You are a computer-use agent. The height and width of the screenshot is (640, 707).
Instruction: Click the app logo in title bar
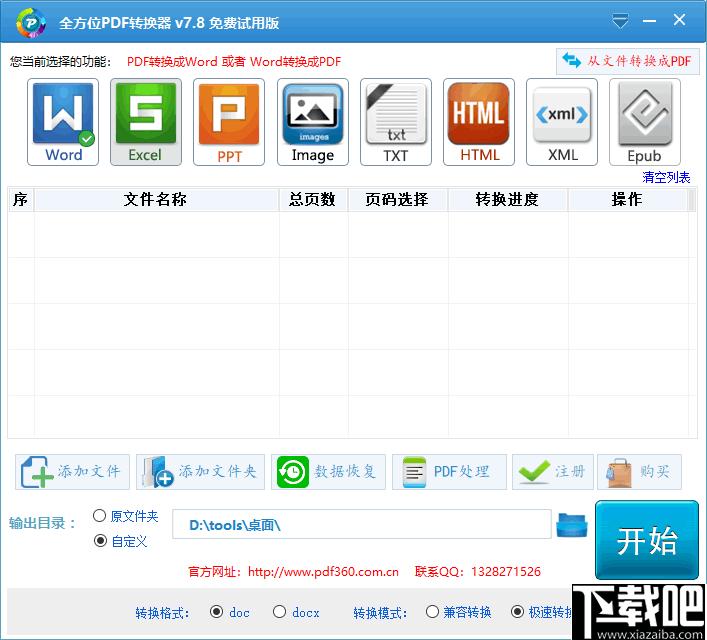31,23
